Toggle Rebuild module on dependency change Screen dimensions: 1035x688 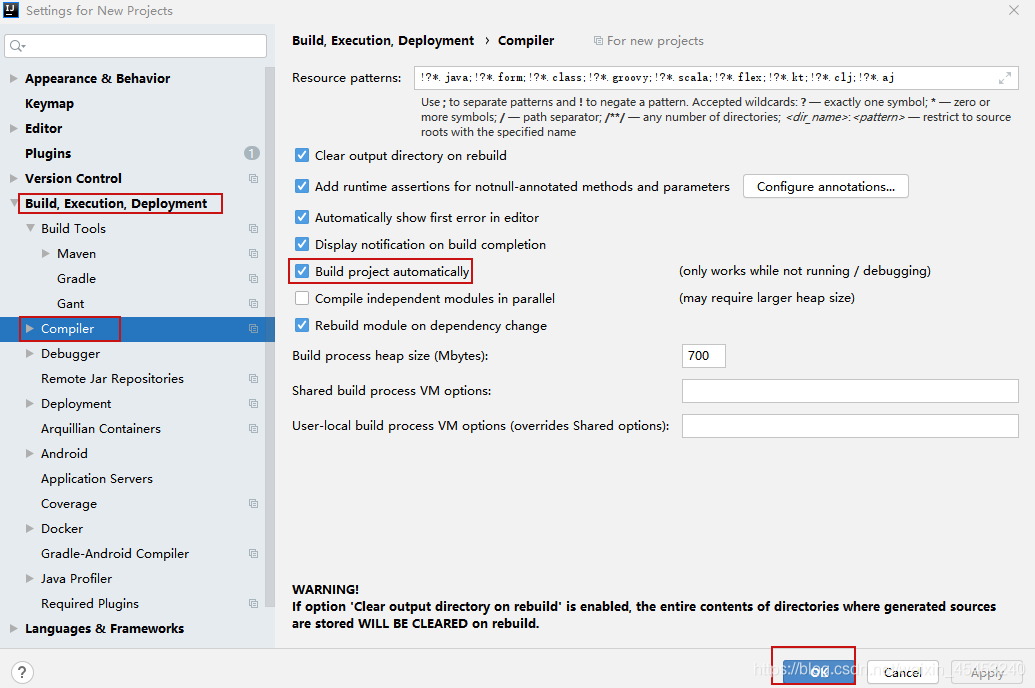(302, 326)
